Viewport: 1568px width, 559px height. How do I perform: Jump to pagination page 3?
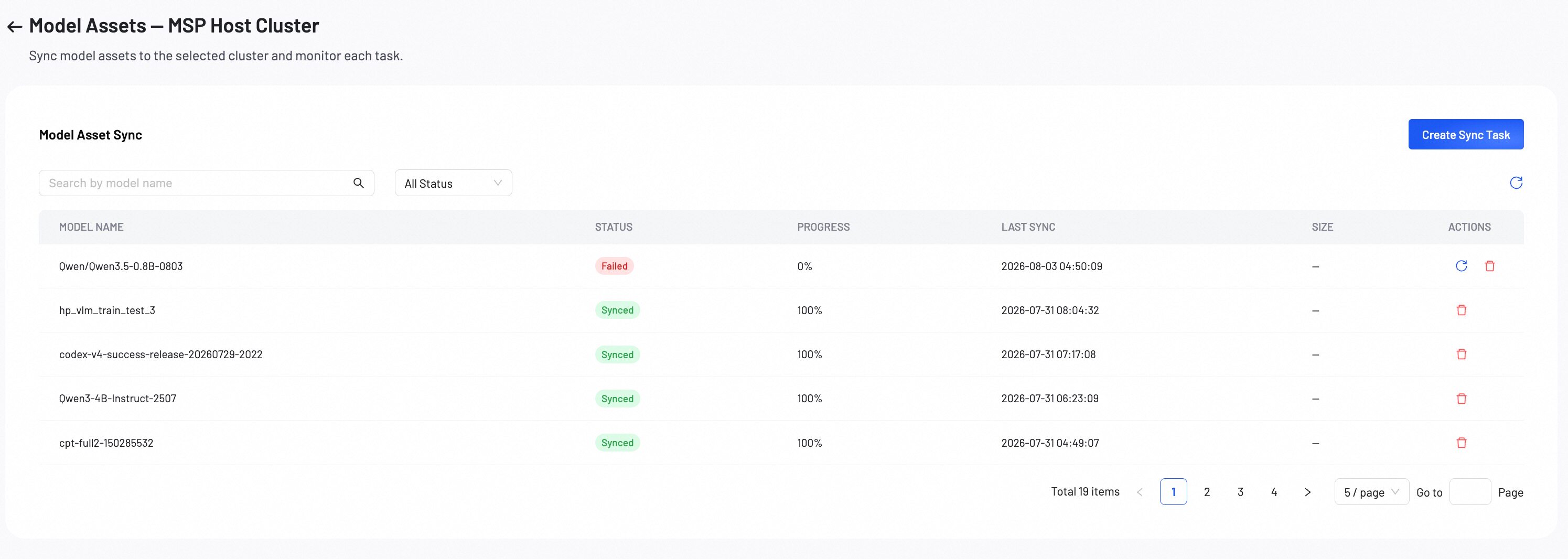coord(1240,492)
